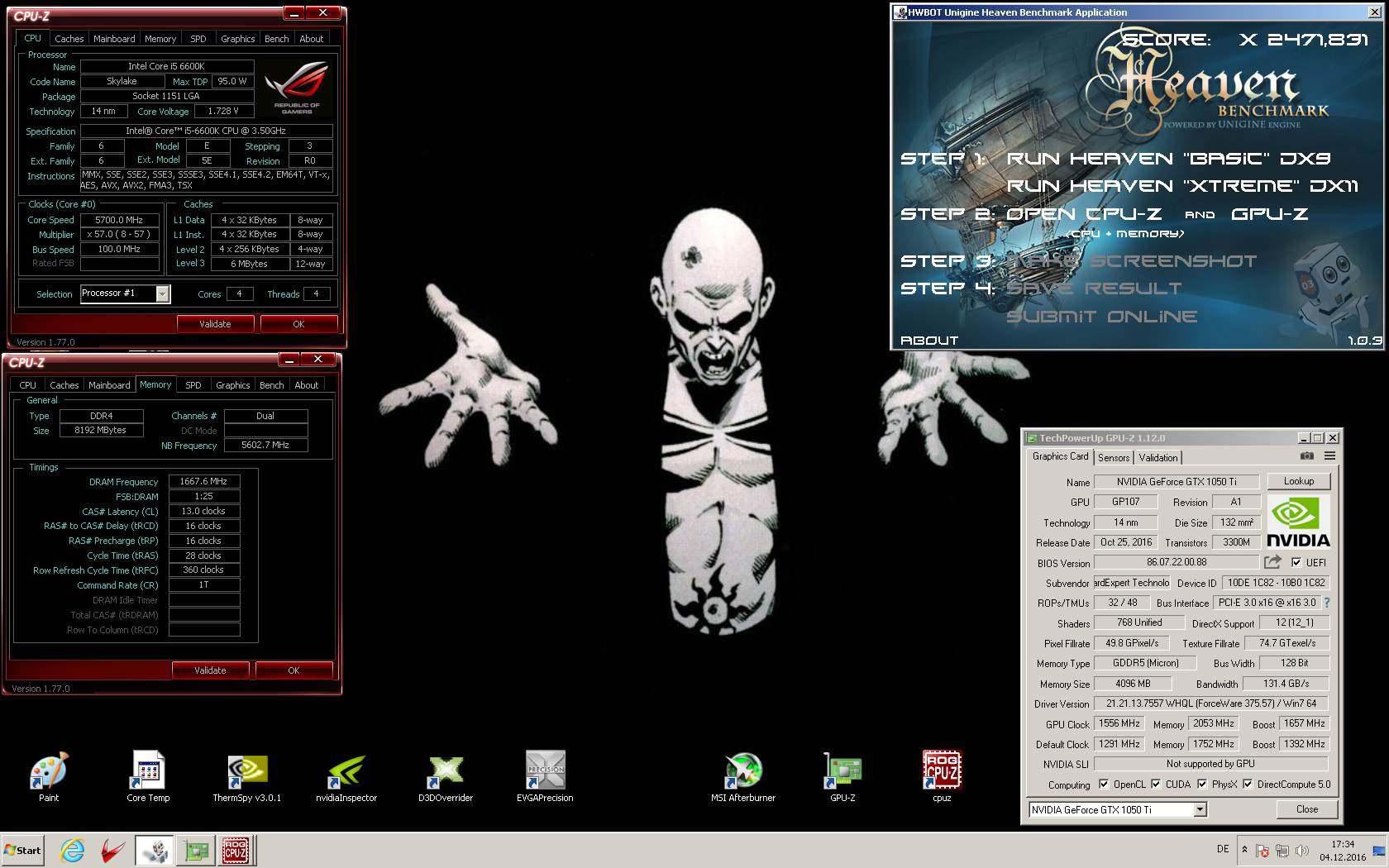Viewport: 1389px width, 868px height.
Task: Switch to Sensors tab in GPU-Z
Action: pyautogui.click(x=1114, y=458)
